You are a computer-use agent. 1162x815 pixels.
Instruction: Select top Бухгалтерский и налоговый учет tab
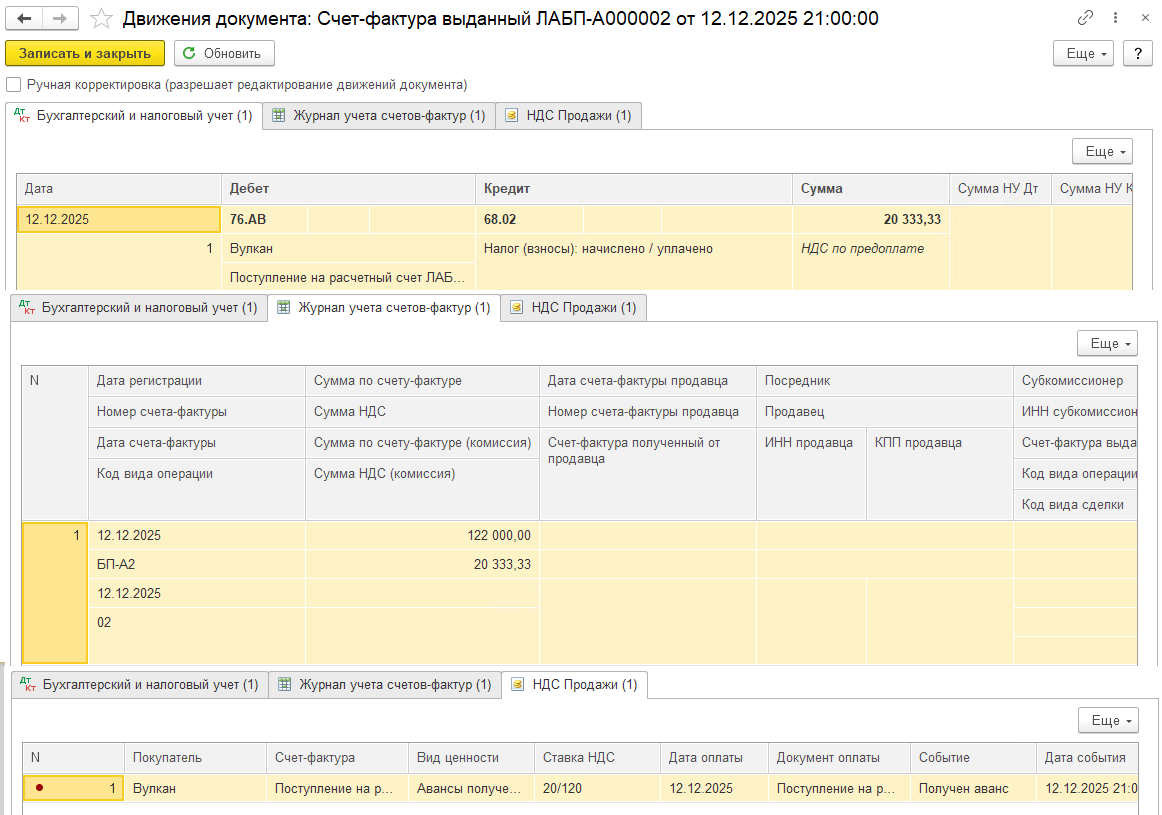pyautogui.click(x=134, y=116)
